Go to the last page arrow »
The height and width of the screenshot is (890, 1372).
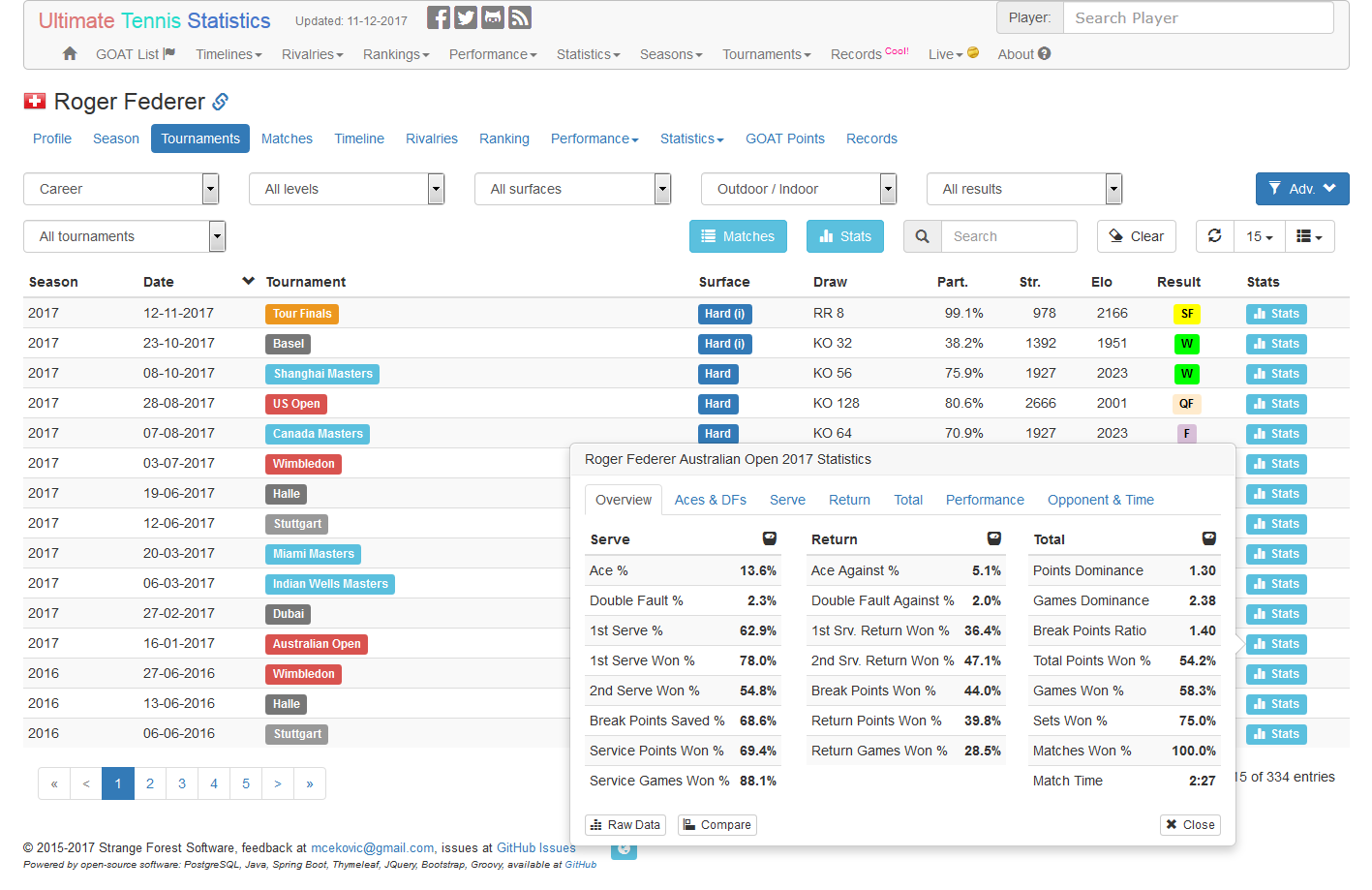coord(310,783)
